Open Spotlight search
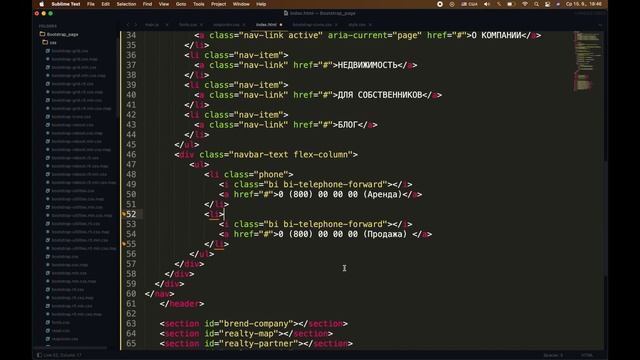640x360 pixels. 536,4
